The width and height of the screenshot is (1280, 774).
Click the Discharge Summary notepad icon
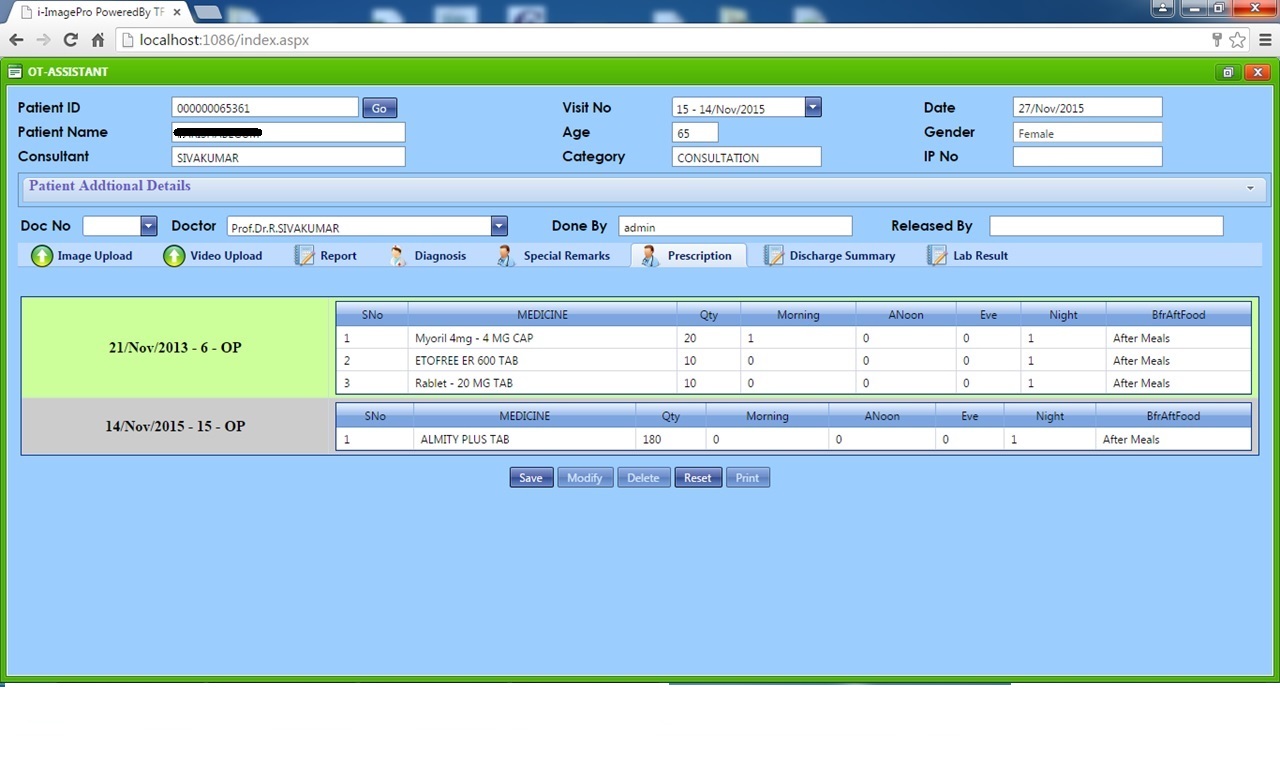774,256
